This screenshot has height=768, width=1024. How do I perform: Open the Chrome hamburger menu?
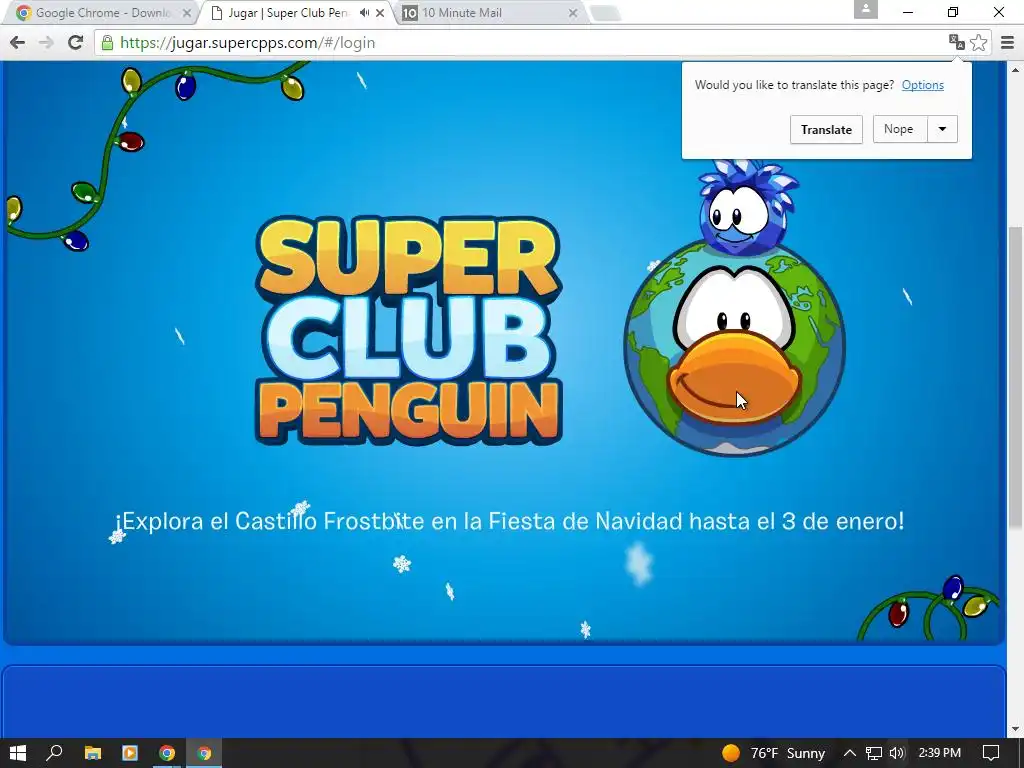(x=1007, y=42)
